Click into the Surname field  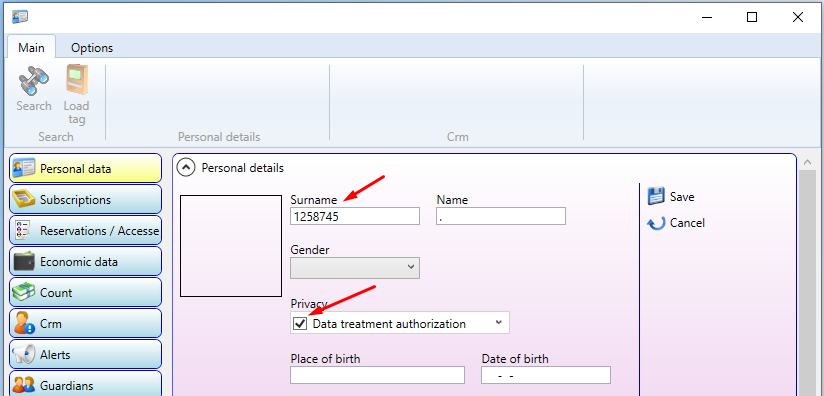point(355,216)
